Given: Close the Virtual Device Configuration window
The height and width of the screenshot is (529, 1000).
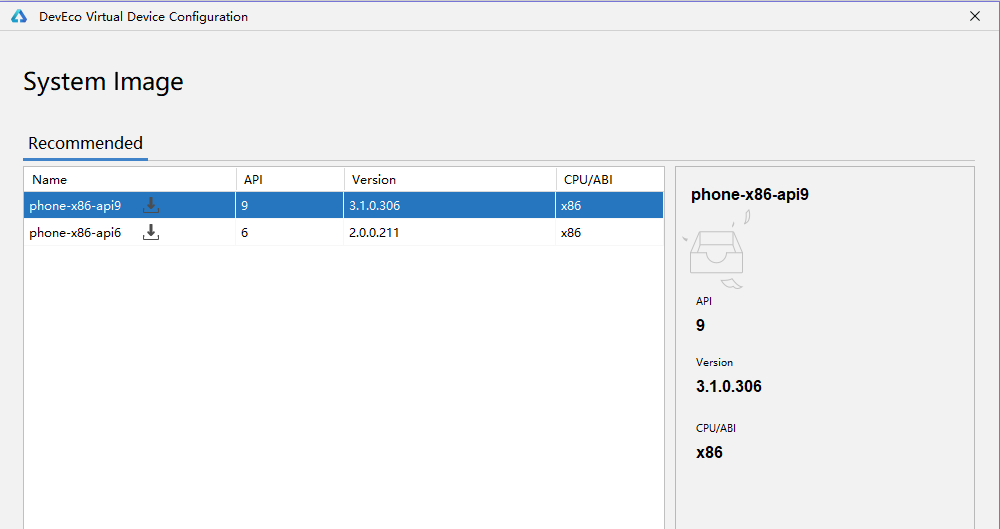Looking at the screenshot, I should click(x=974, y=17).
